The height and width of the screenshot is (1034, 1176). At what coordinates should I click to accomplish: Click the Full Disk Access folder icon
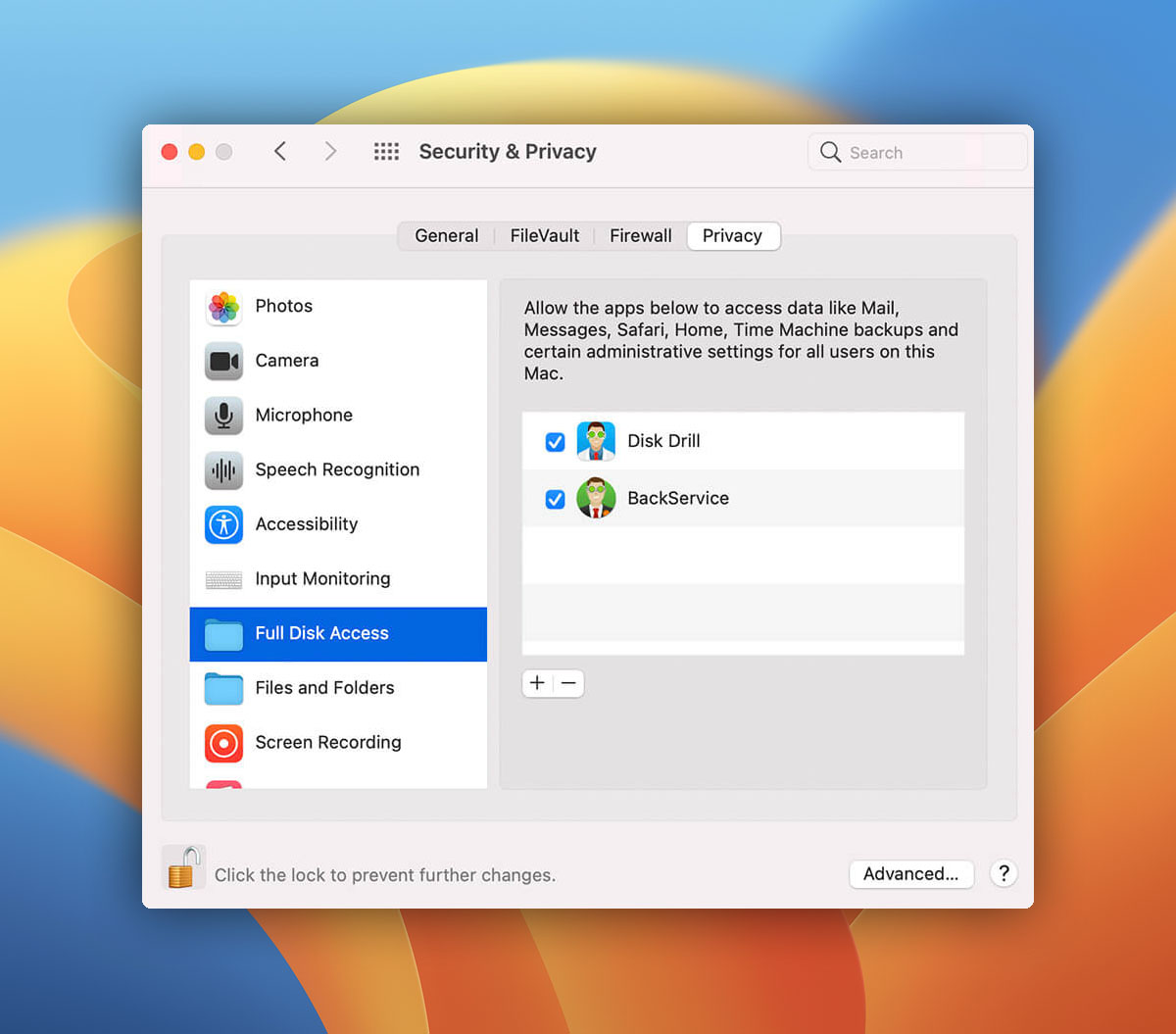click(x=223, y=634)
